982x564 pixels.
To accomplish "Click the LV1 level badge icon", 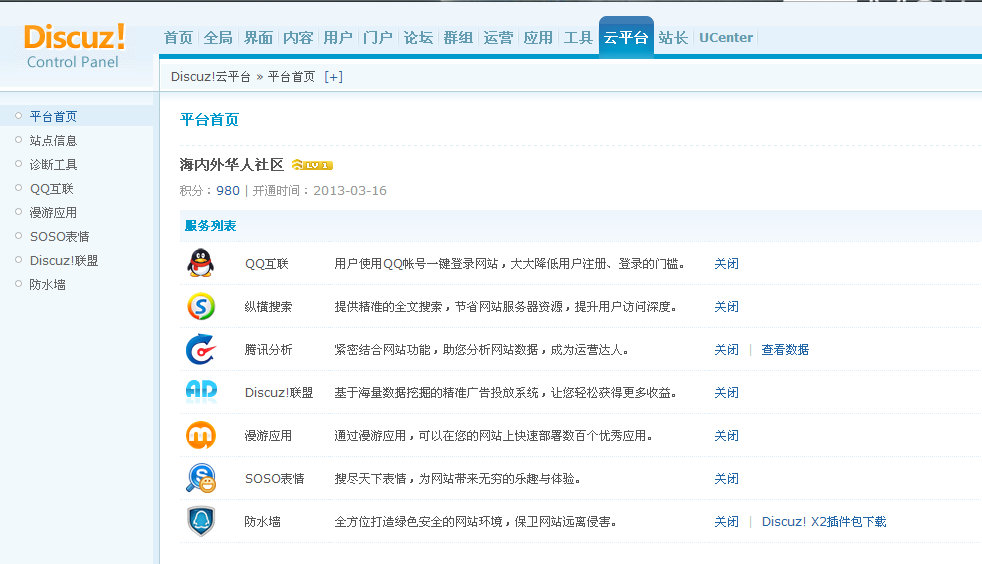I will pyautogui.click(x=312, y=165).
